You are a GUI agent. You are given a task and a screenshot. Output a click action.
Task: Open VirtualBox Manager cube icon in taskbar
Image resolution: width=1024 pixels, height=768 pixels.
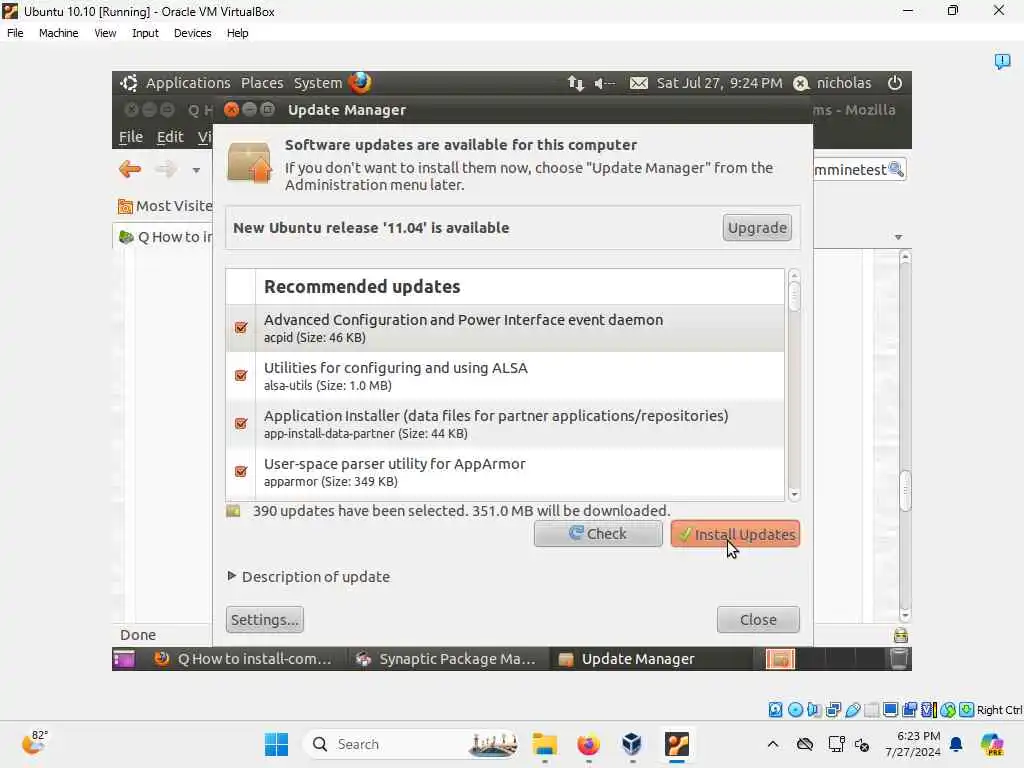(x=632, y=744)
